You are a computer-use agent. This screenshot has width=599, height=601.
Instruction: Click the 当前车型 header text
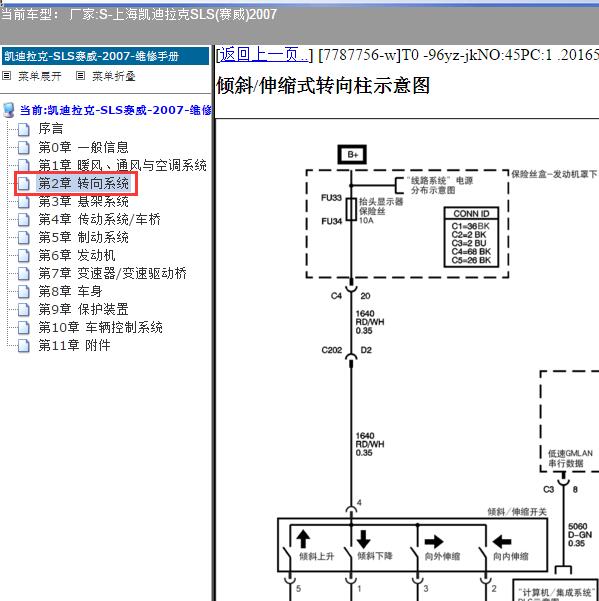[x=139, y=15]
